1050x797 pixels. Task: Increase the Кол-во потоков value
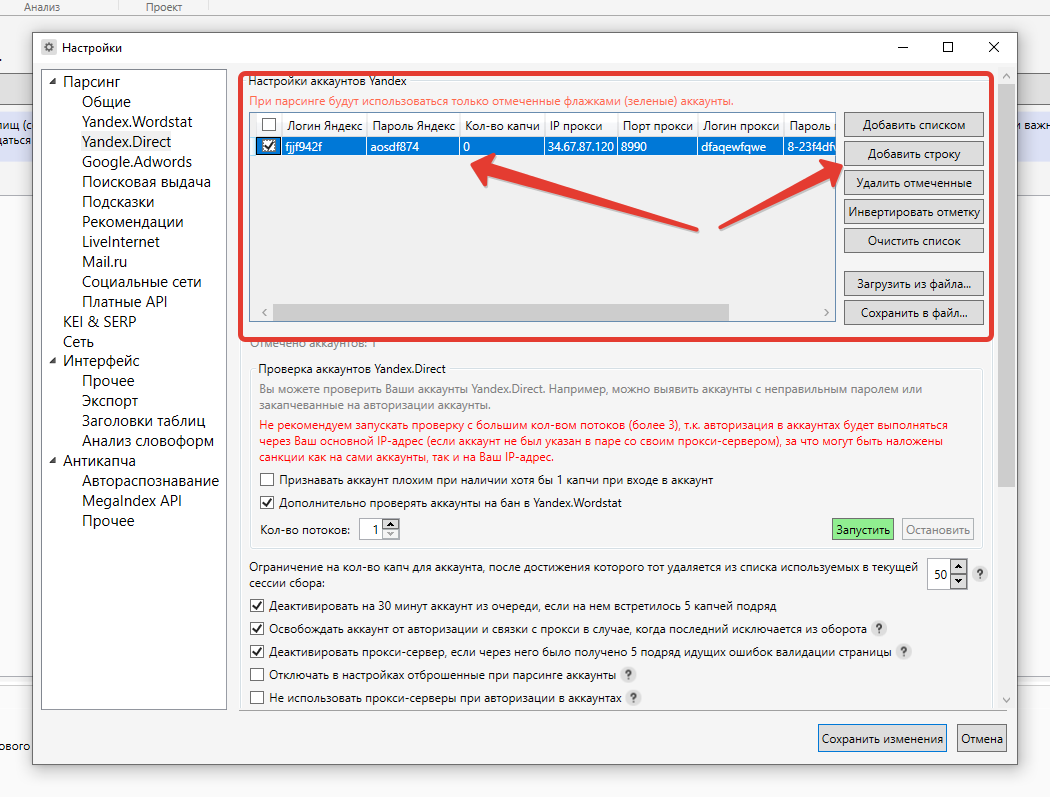tap(391, 524)
